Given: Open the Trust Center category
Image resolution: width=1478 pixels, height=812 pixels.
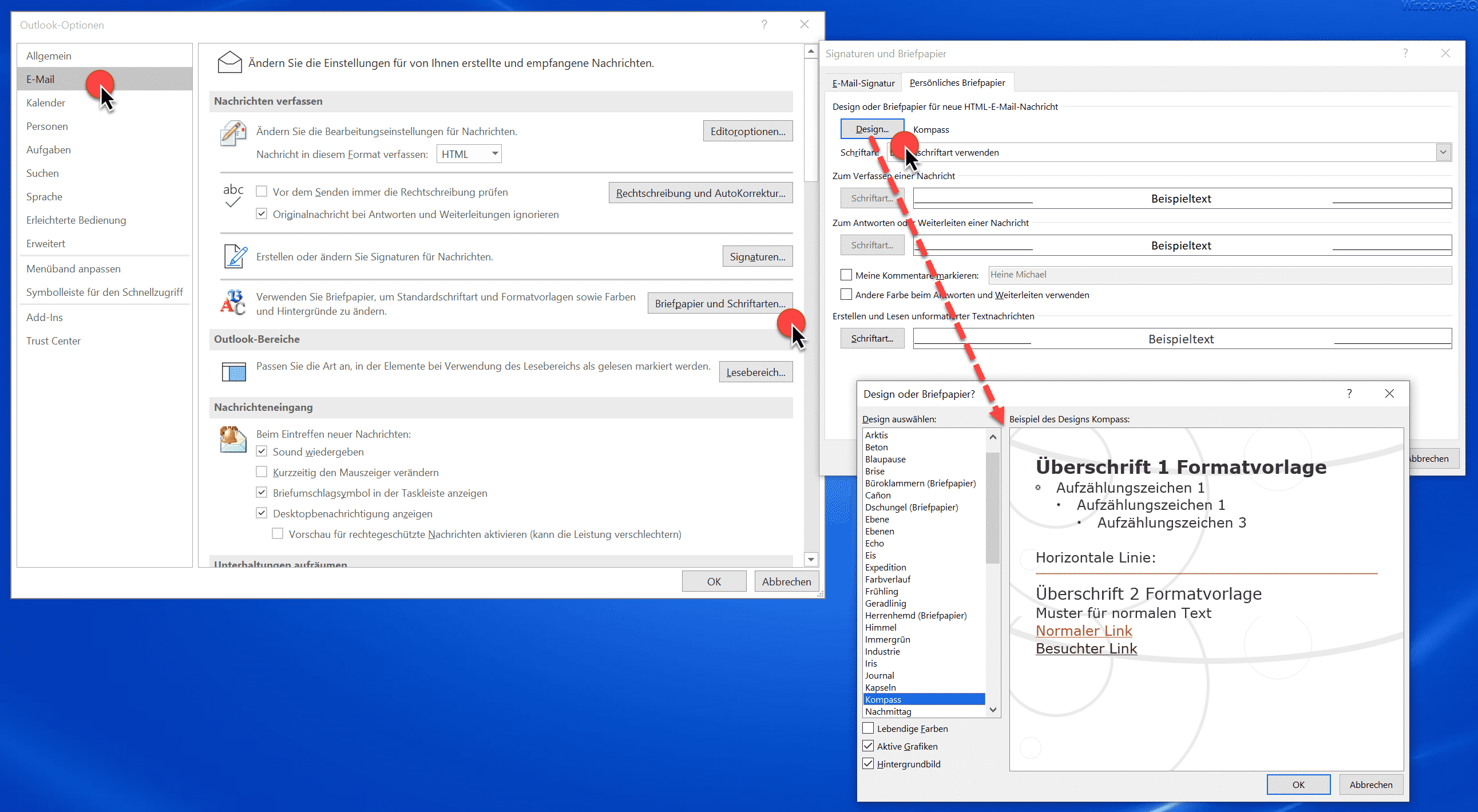Looking at the screenshot, I should point(105,341).
